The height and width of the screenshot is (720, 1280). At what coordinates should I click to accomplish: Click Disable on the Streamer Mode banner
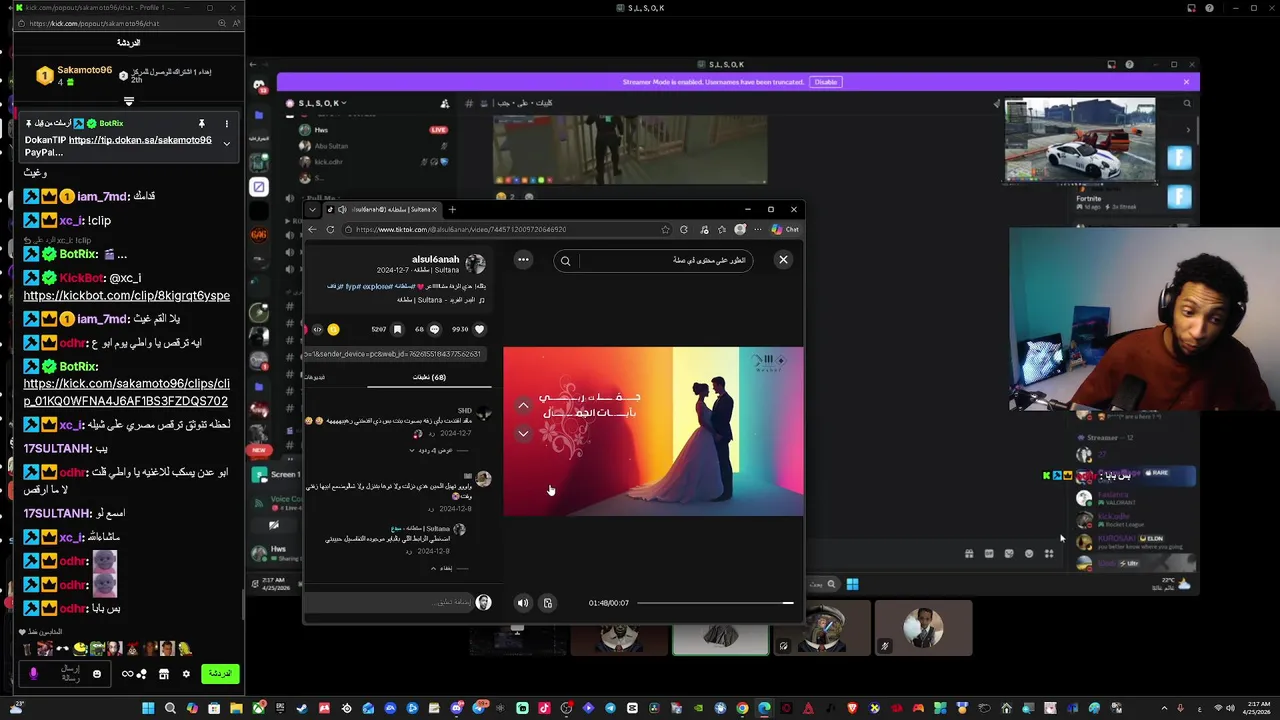(825, 82)
